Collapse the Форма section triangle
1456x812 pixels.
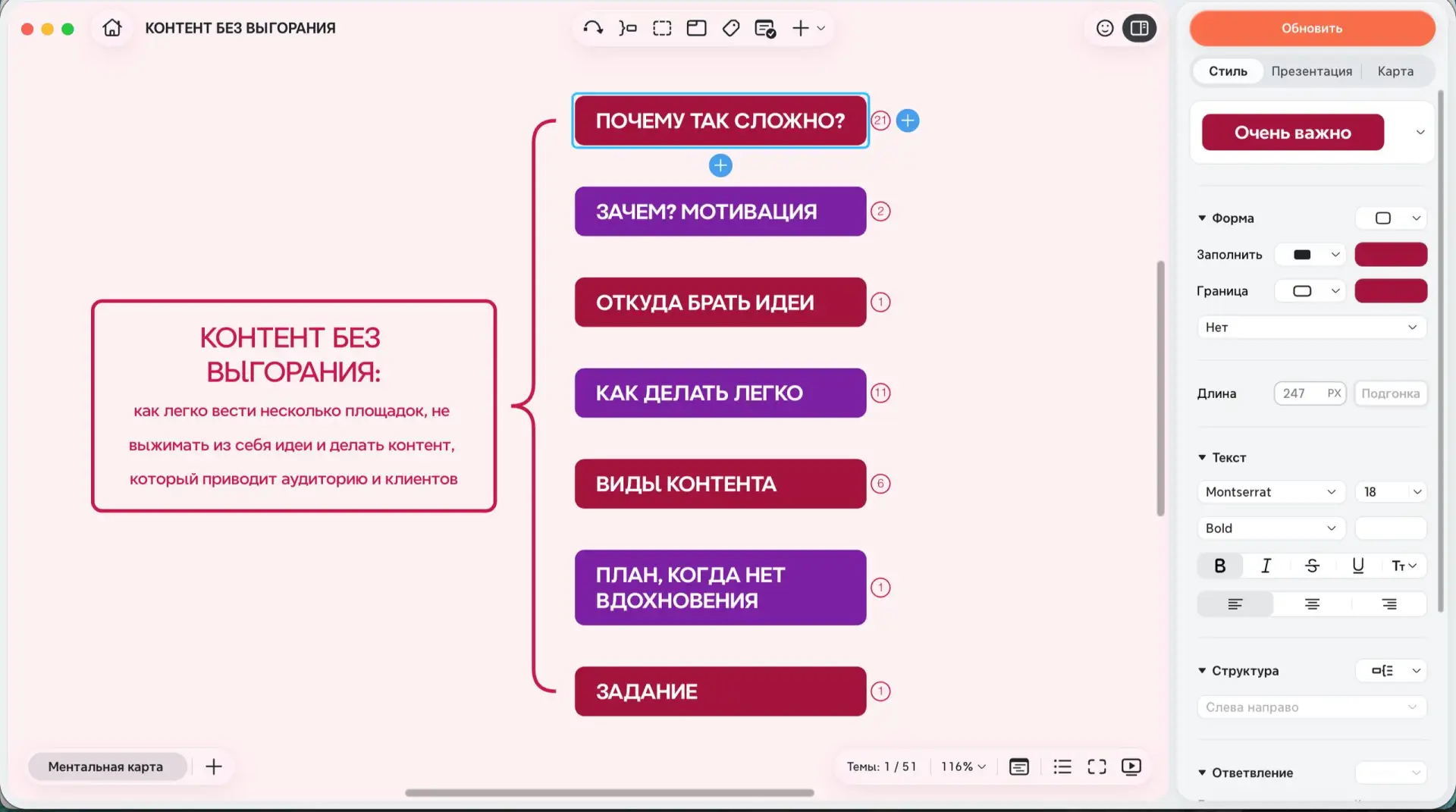click(x=1202, y=218)
